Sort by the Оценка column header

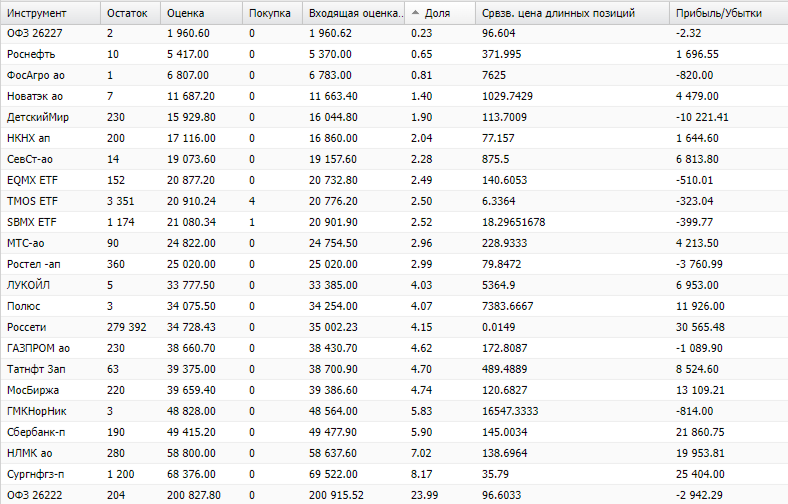tap(201, 13)
